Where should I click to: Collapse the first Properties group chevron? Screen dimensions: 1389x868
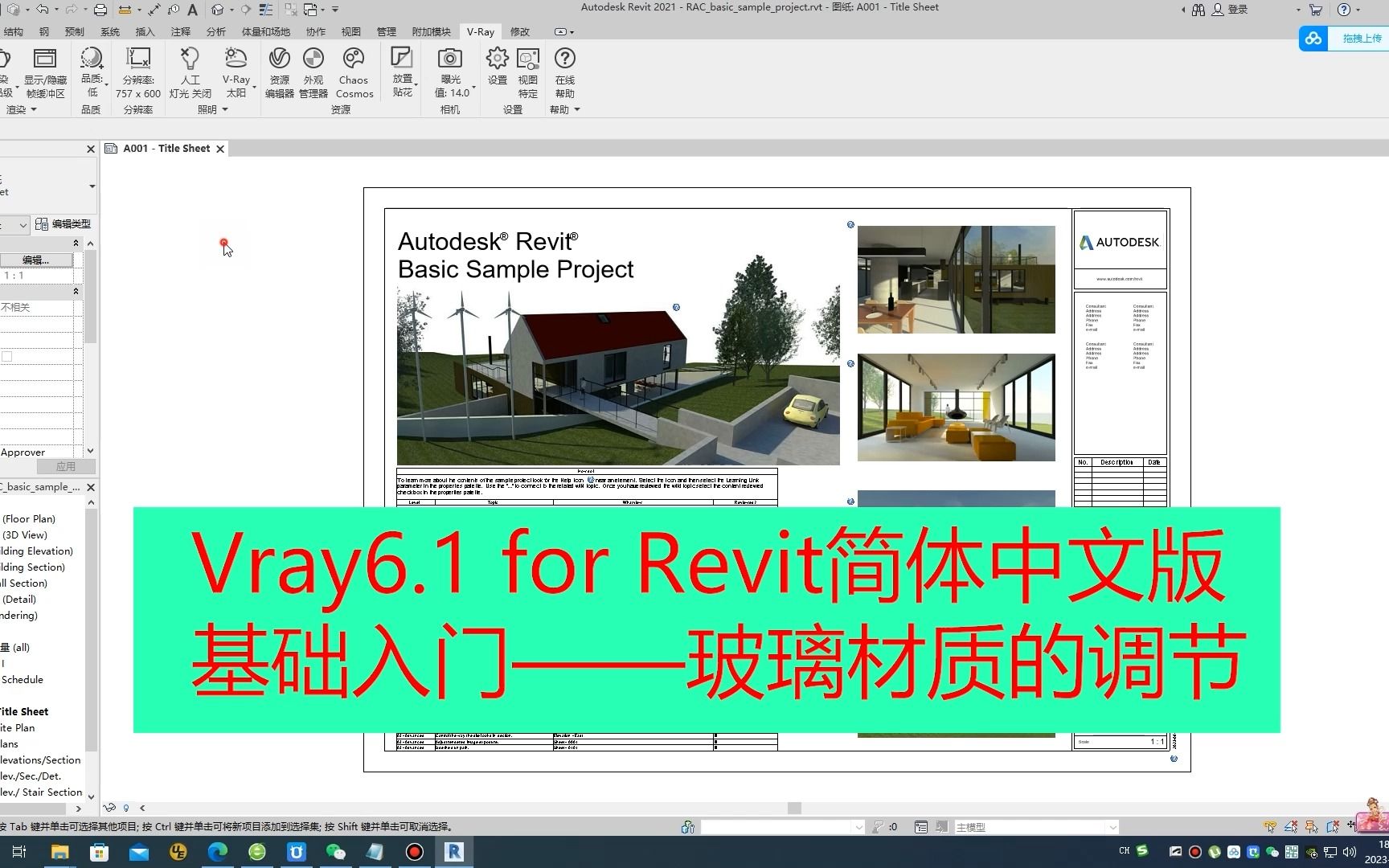pyautogui.click(x=76, y=243)
